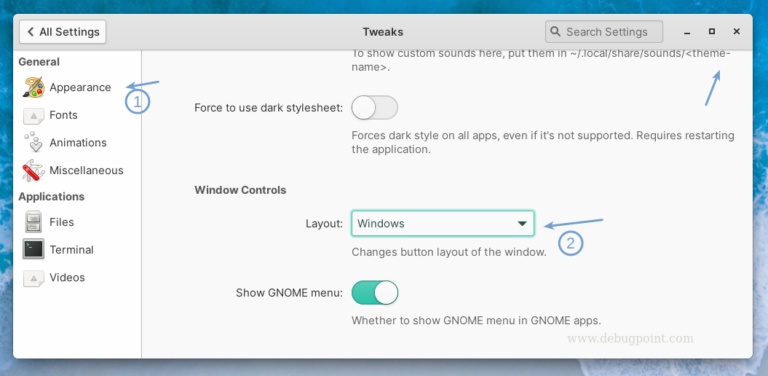This screenshot has height=376, width=768.
Task: Click 'Force to use dark stylesheet:' label
Action: pyautogui.click(x=268, y=108)
